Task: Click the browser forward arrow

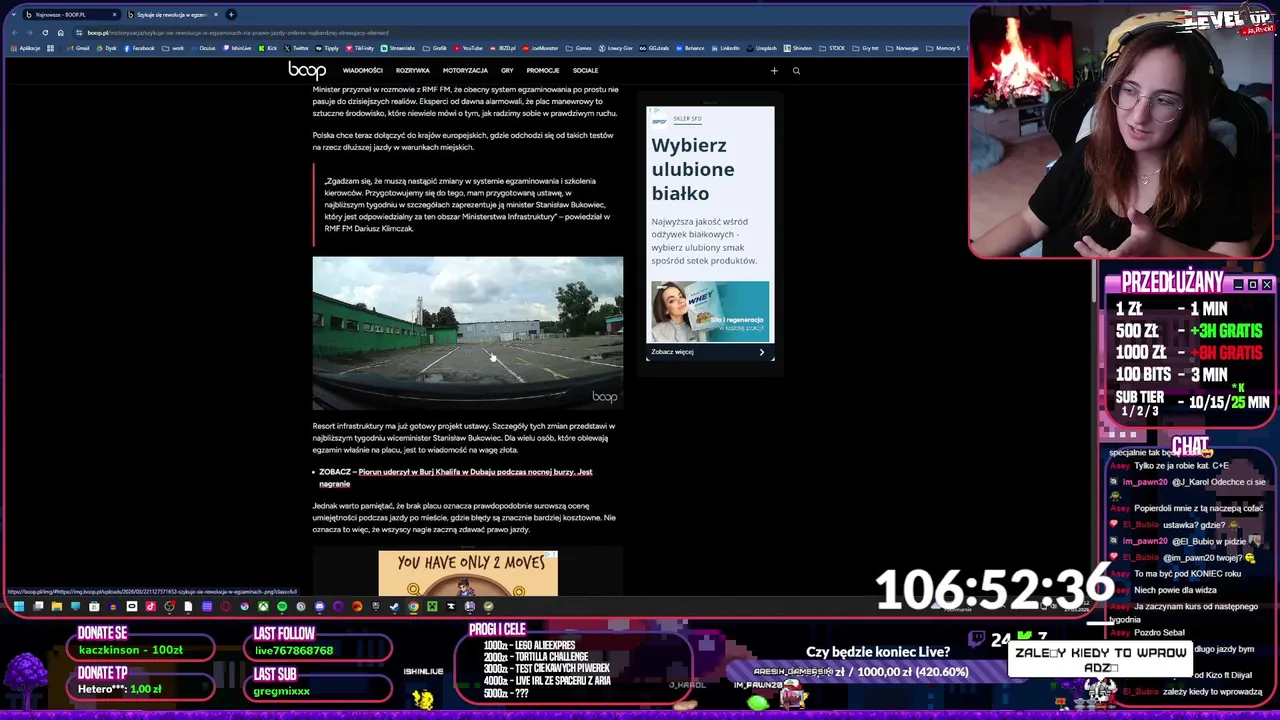Action: [x=30, y=32]
